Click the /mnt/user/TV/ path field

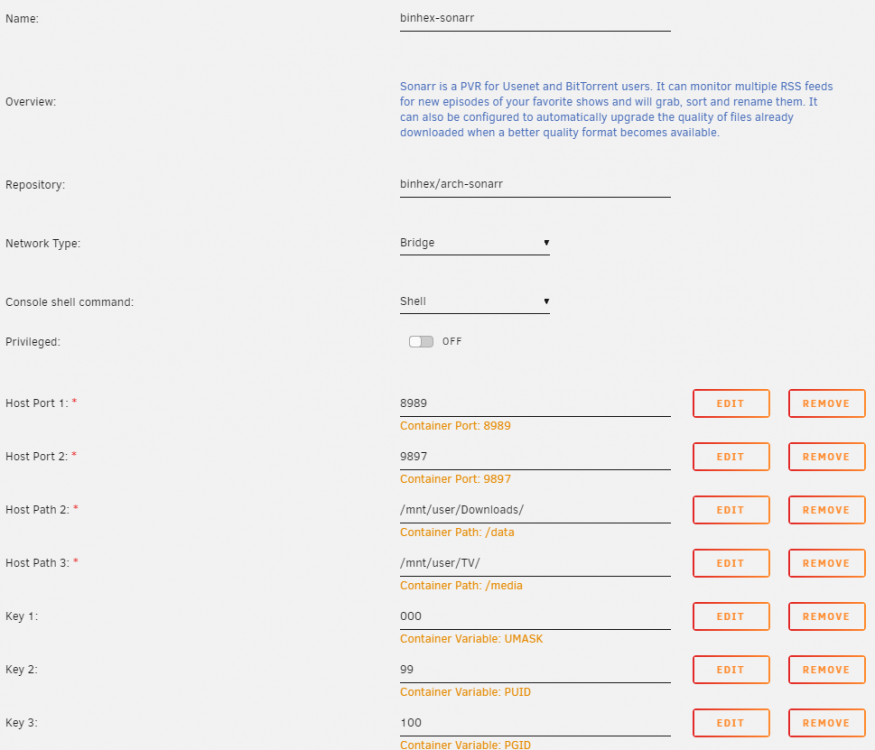click(535, 564)
